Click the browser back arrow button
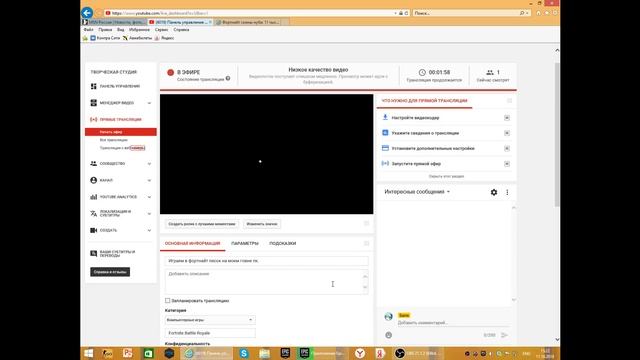Image resolution: width=640 pixels, height=360 pixels. [x=87, y=13]
